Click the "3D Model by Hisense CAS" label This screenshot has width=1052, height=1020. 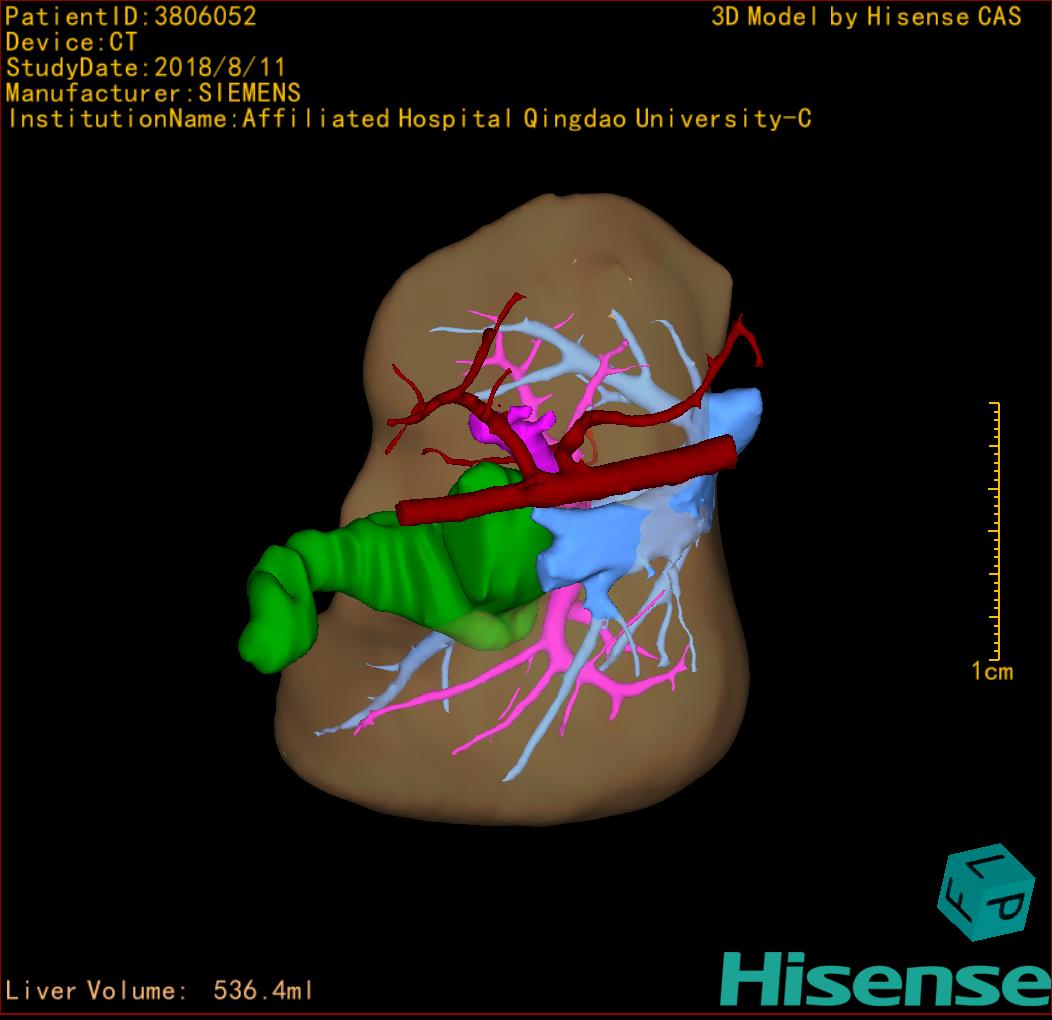[x=866, y=17]
